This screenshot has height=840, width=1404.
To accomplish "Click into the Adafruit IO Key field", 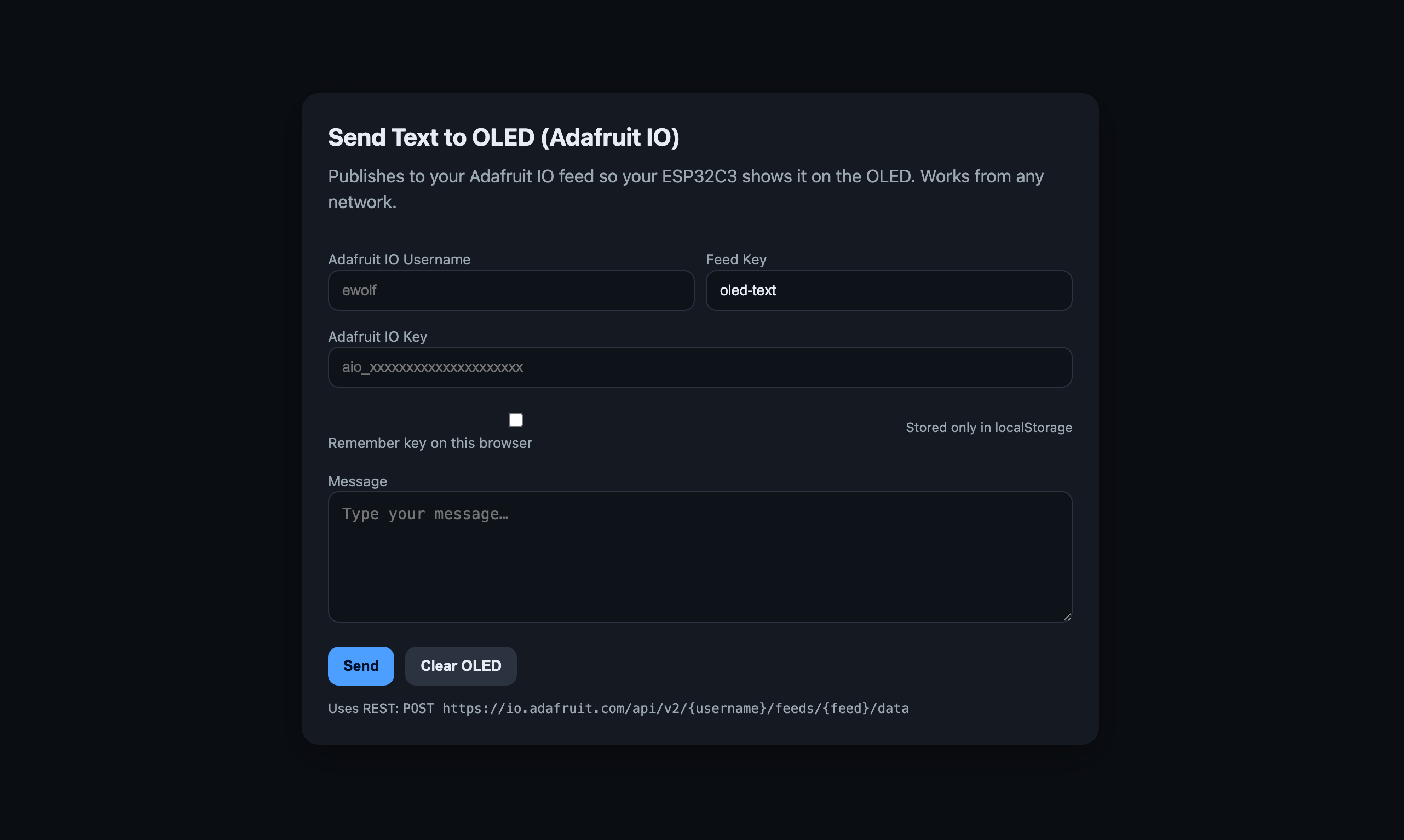I will 699,367.
